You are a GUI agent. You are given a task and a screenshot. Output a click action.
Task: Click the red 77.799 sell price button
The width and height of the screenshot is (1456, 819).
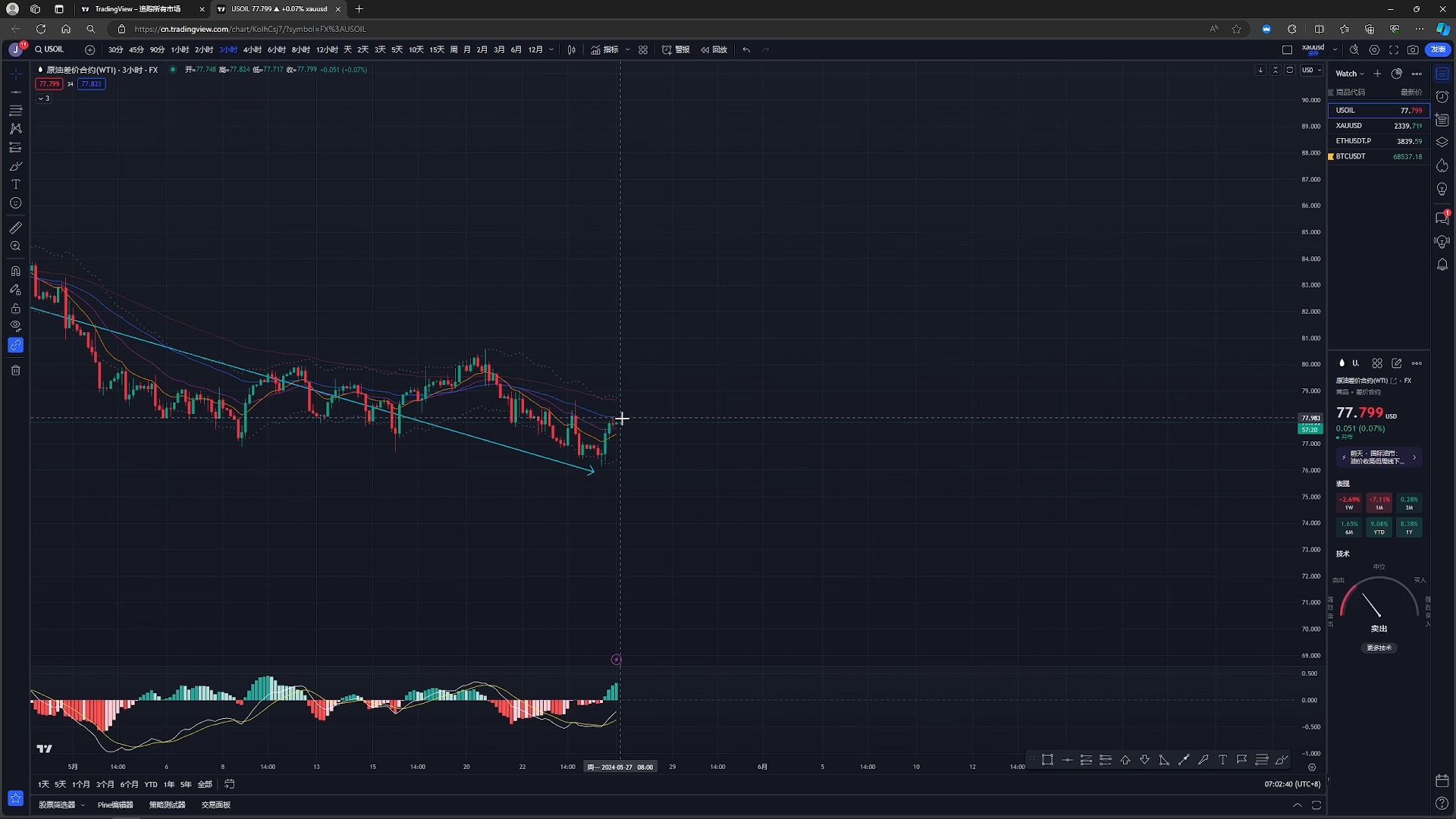click(49, 84)
